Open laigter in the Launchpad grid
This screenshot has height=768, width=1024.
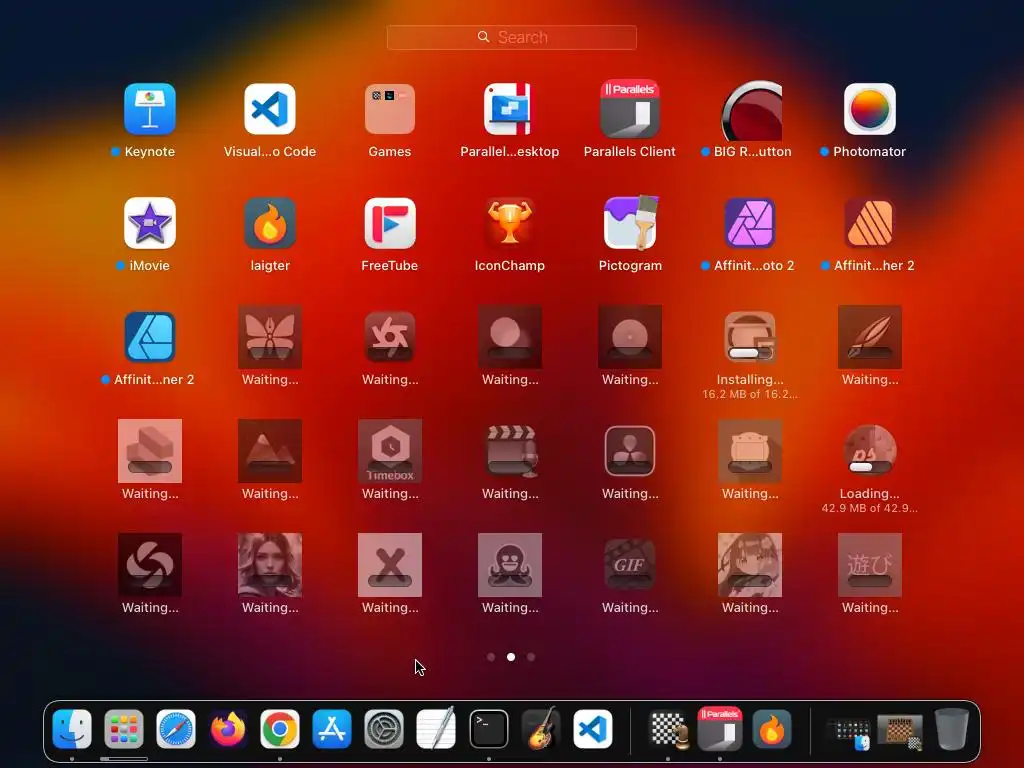[x=270, y=223]
